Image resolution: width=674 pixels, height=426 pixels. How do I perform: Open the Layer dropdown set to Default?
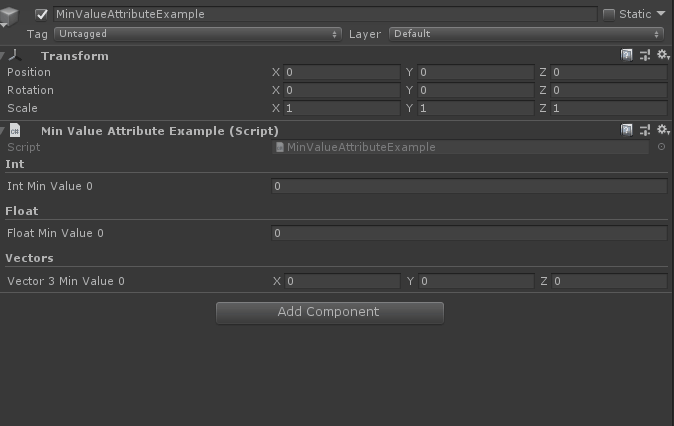(527, 34)
